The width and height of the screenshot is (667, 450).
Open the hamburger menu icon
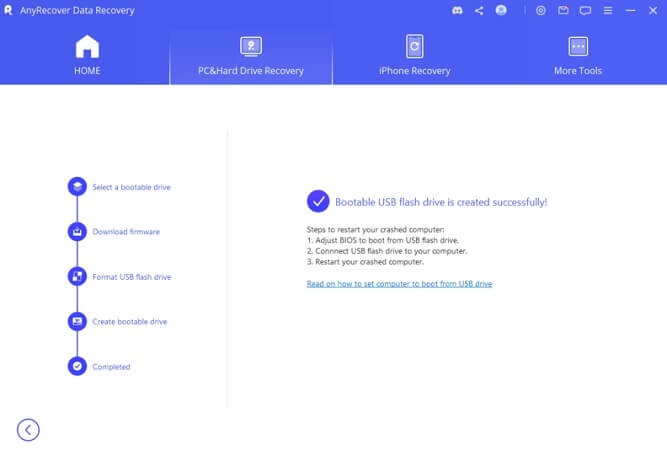click(608, 11)
